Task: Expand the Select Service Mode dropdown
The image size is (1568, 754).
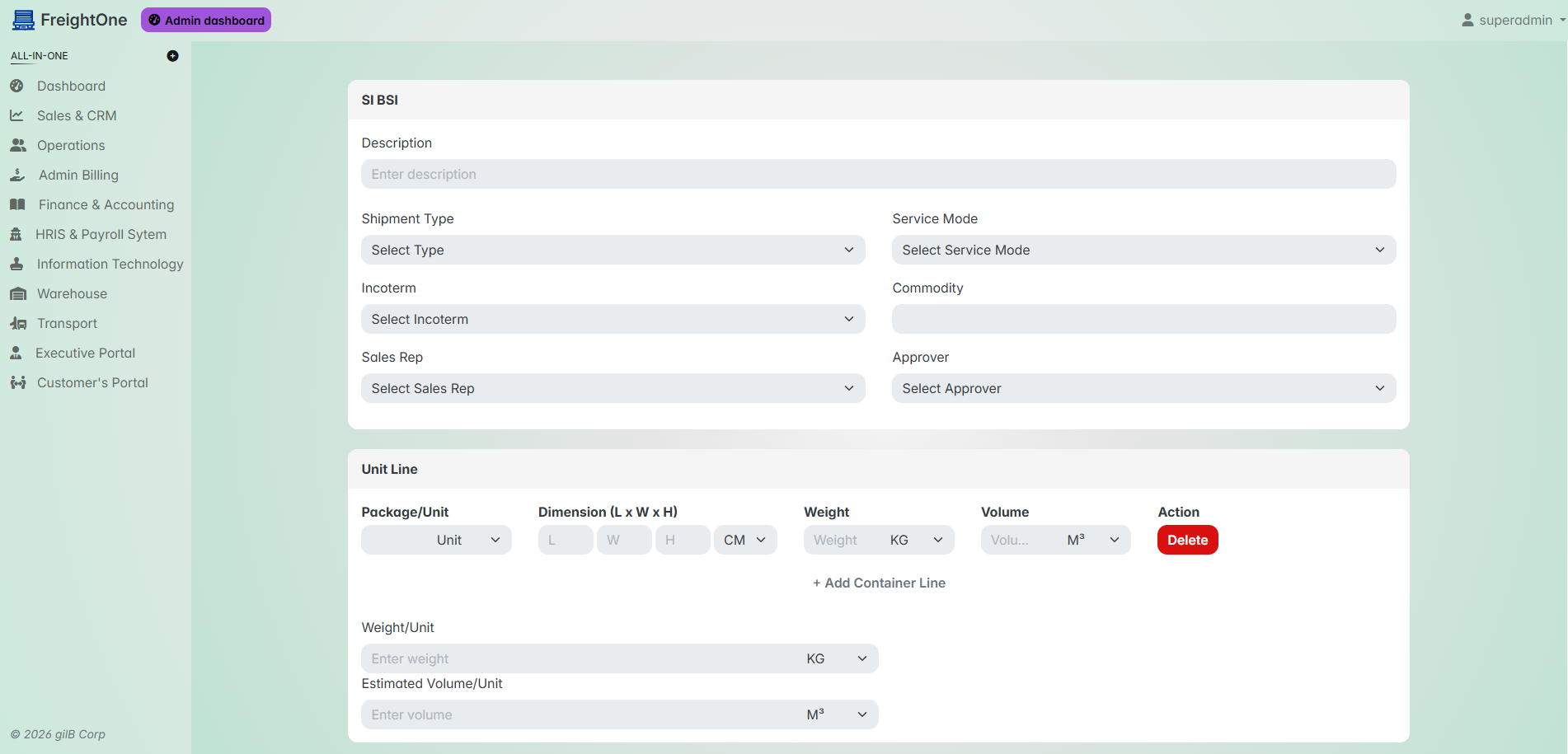Action: click(x=1143, y=250)
